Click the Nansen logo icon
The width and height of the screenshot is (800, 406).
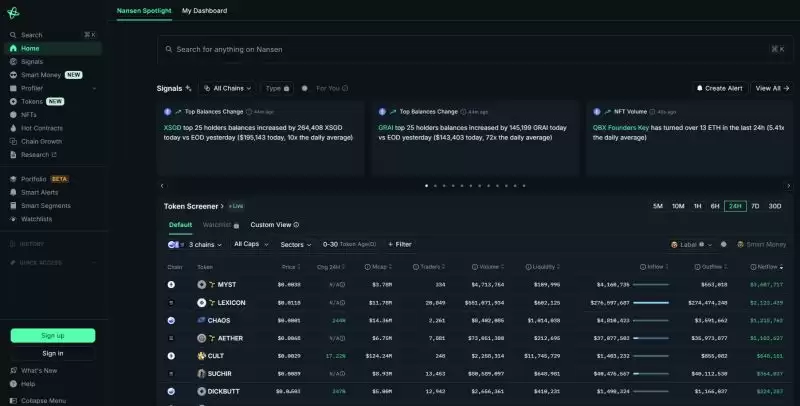click(14, 12)
